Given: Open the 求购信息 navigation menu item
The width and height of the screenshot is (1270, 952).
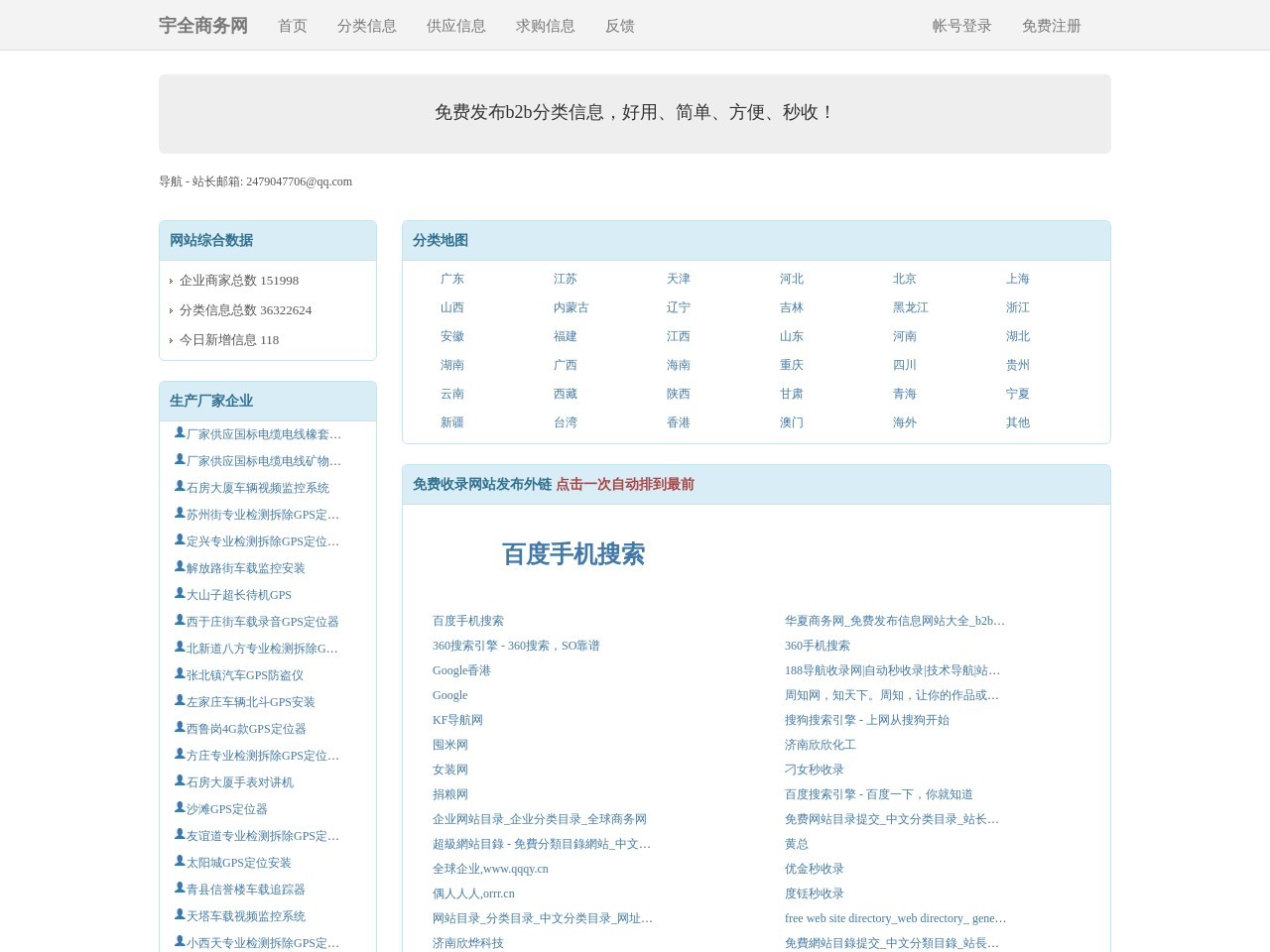Looking at the screenshot, I should coord(544,26).
